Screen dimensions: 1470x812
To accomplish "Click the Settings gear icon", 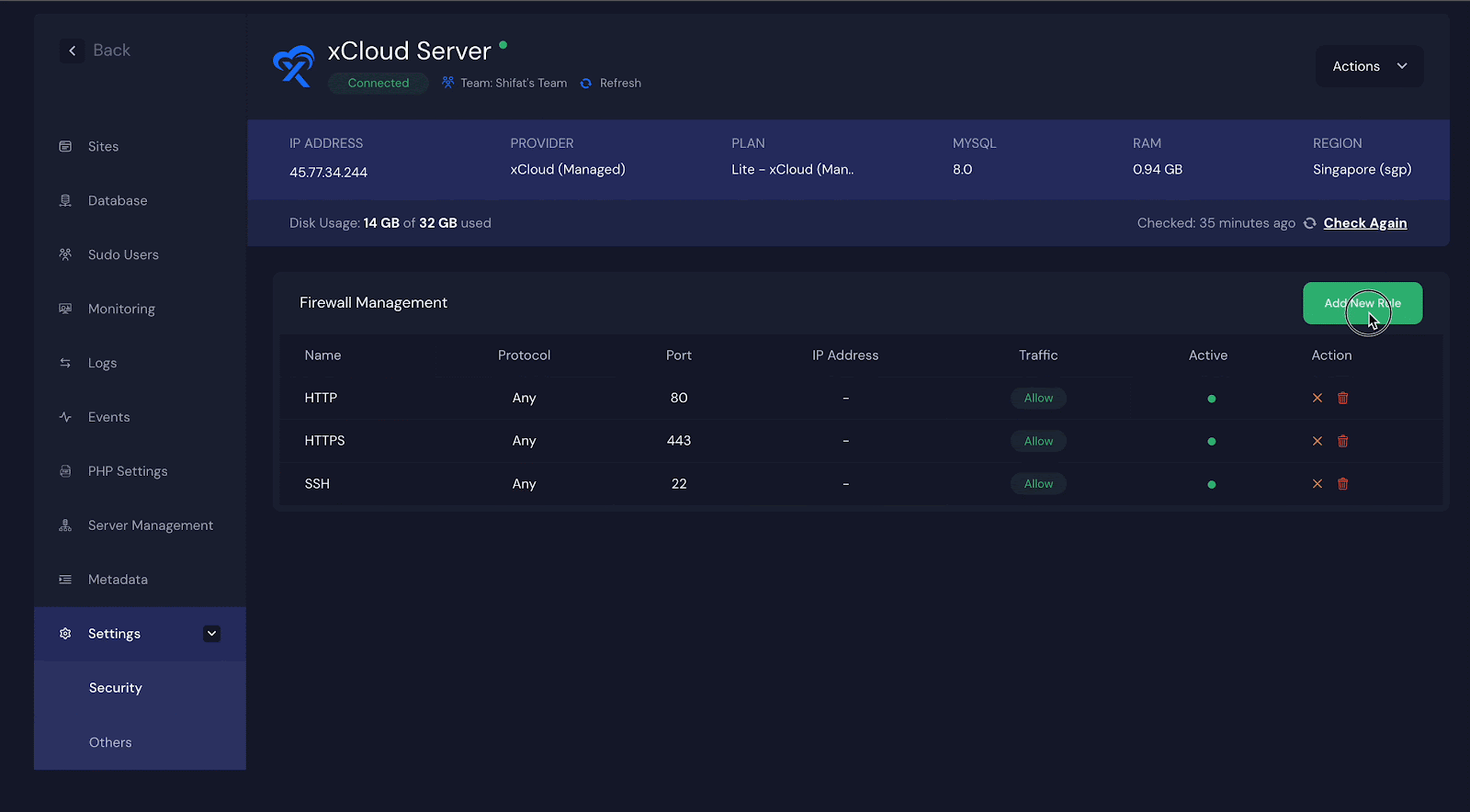I will (x=65, y=634).
